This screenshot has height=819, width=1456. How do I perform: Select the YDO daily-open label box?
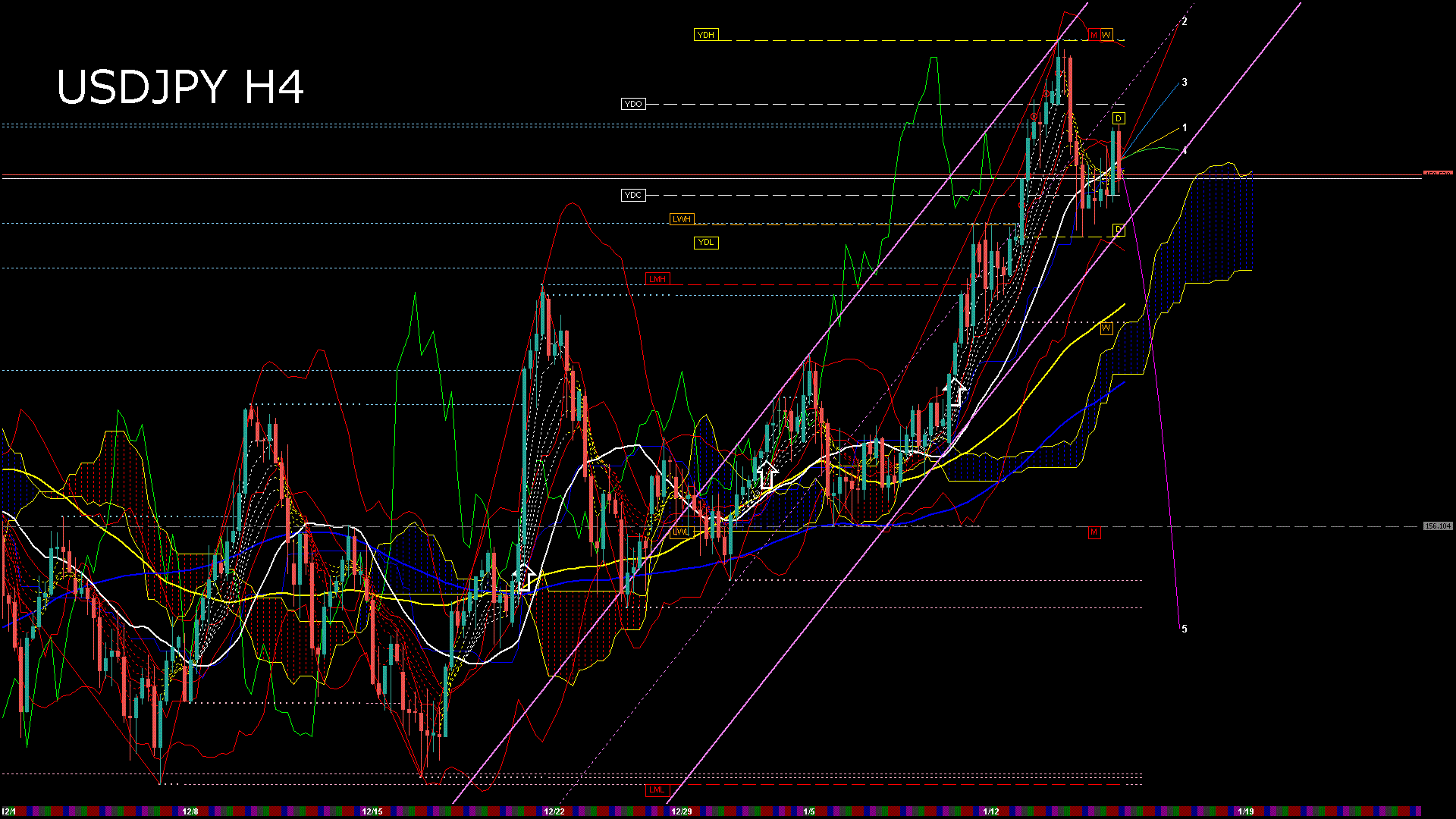click(633, 104)
